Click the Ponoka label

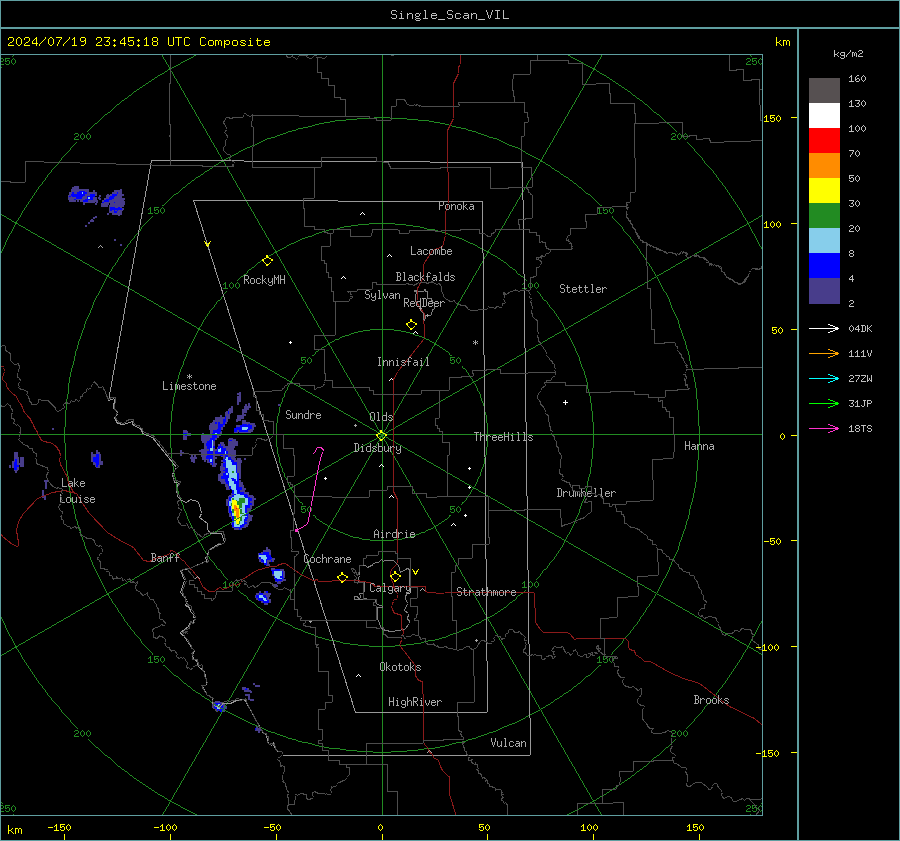456,206
